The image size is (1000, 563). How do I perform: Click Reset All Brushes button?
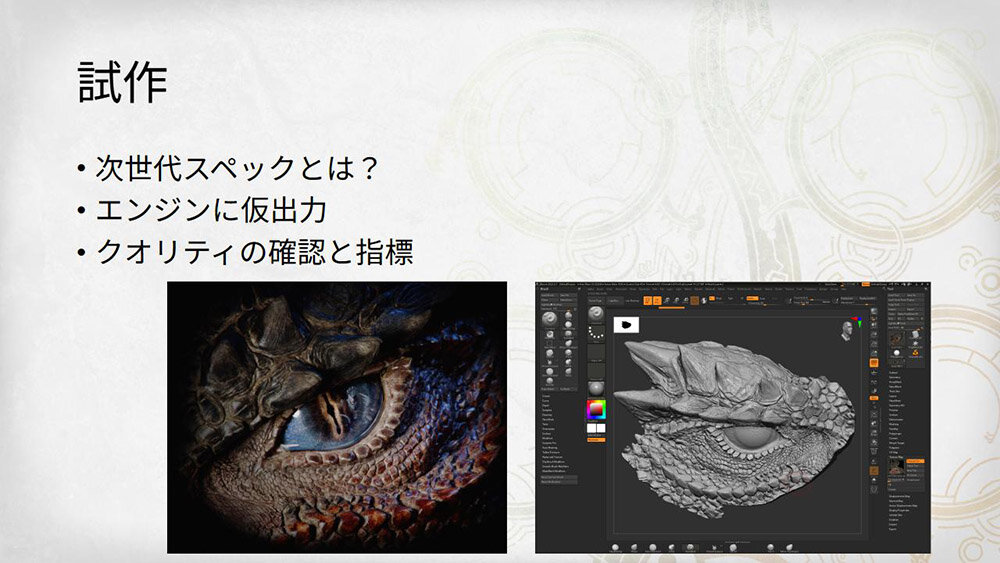tap(559, 482)
